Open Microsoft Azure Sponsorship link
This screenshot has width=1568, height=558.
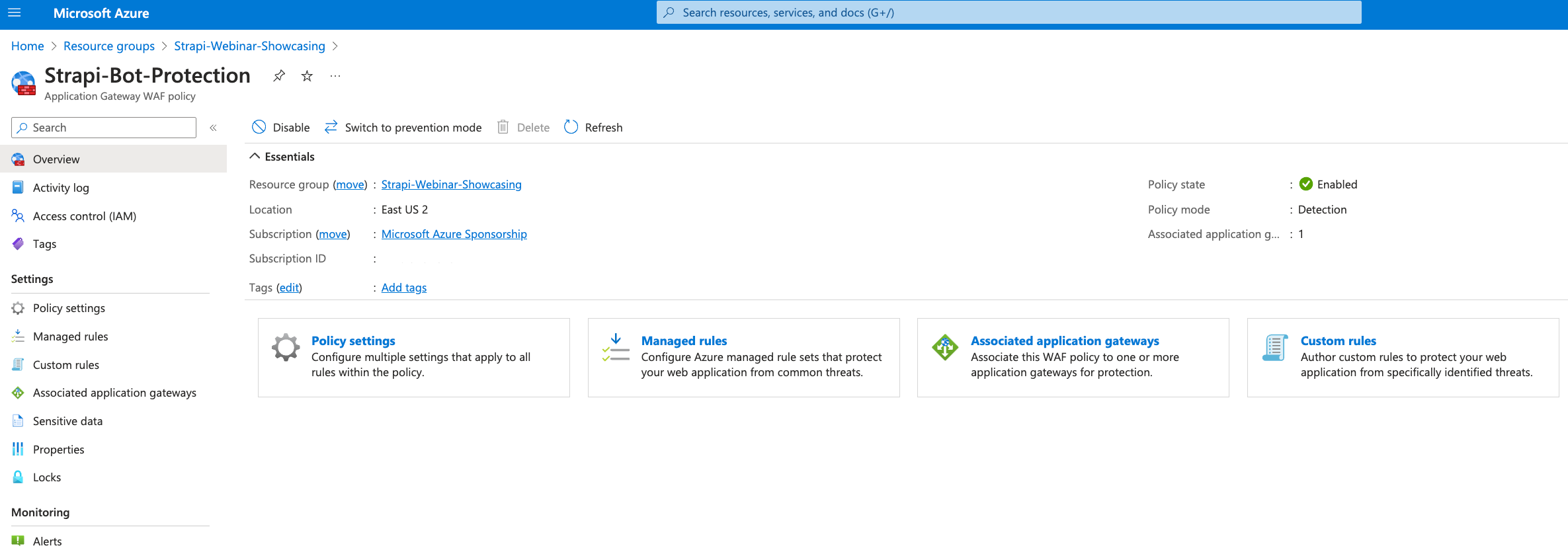(454, 234)
